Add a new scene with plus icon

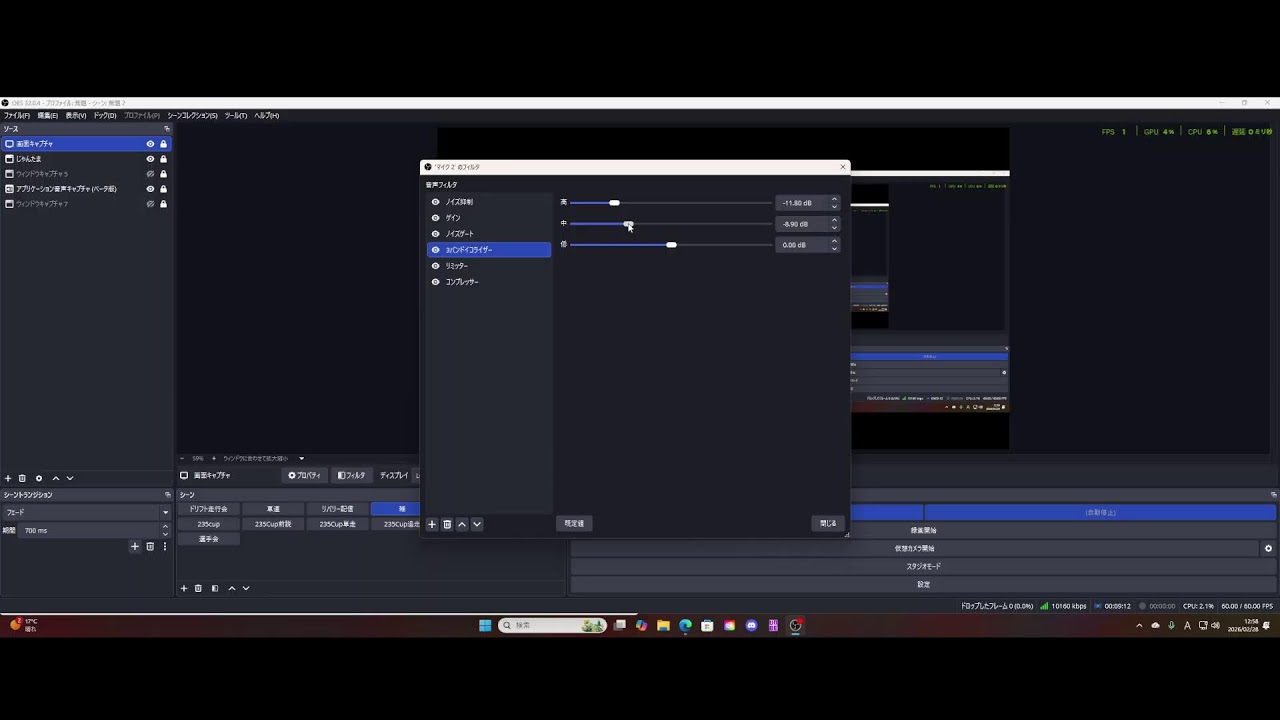[183, 589]
